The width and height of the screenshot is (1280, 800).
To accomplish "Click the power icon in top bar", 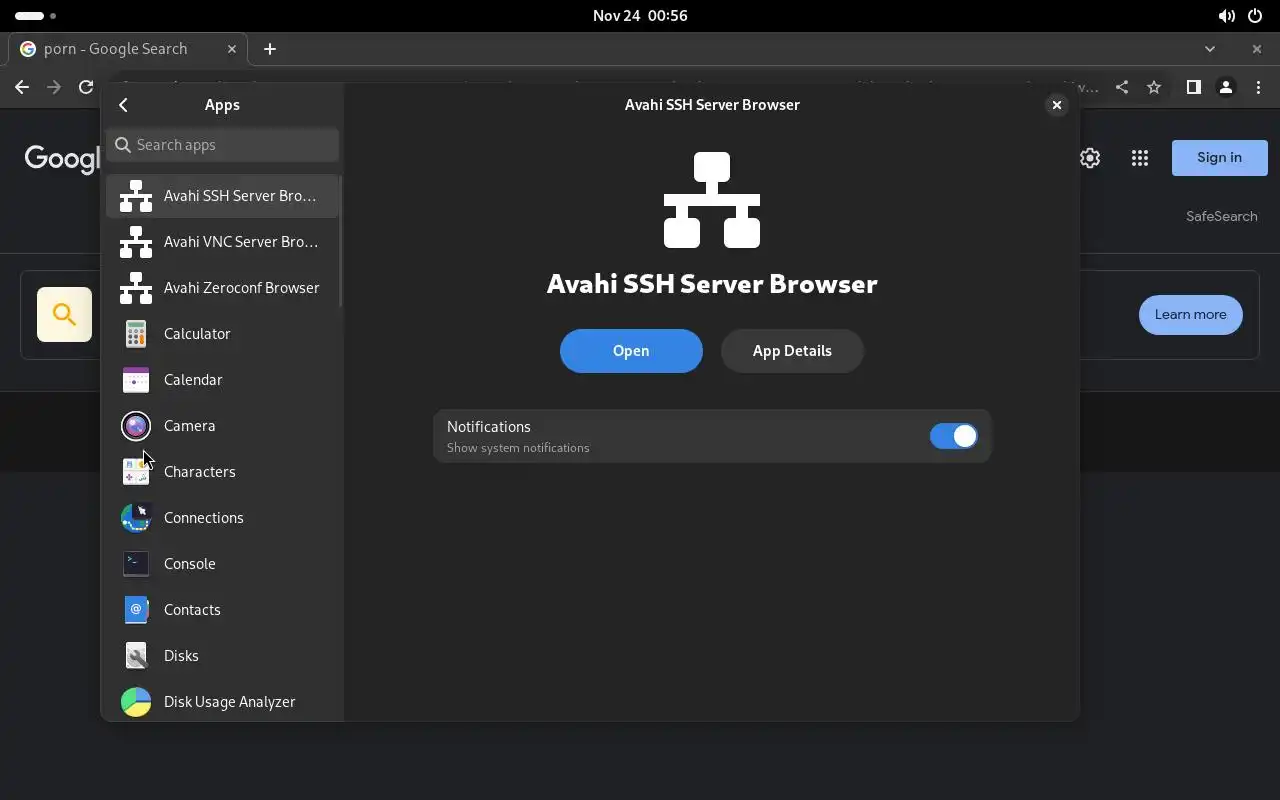I will pos(1255,16).
